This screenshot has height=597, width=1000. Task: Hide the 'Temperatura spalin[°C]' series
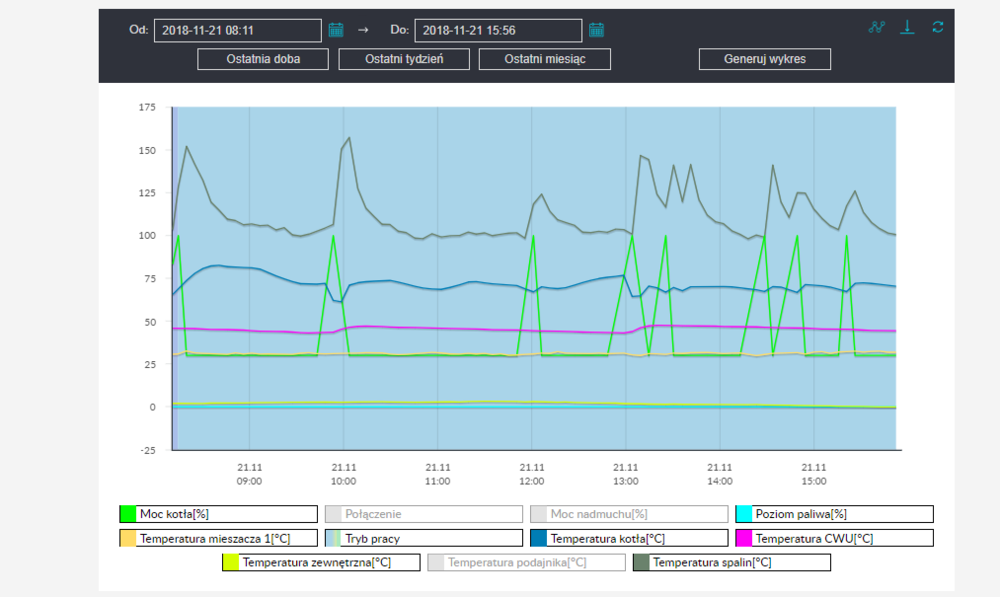point(732,562)
